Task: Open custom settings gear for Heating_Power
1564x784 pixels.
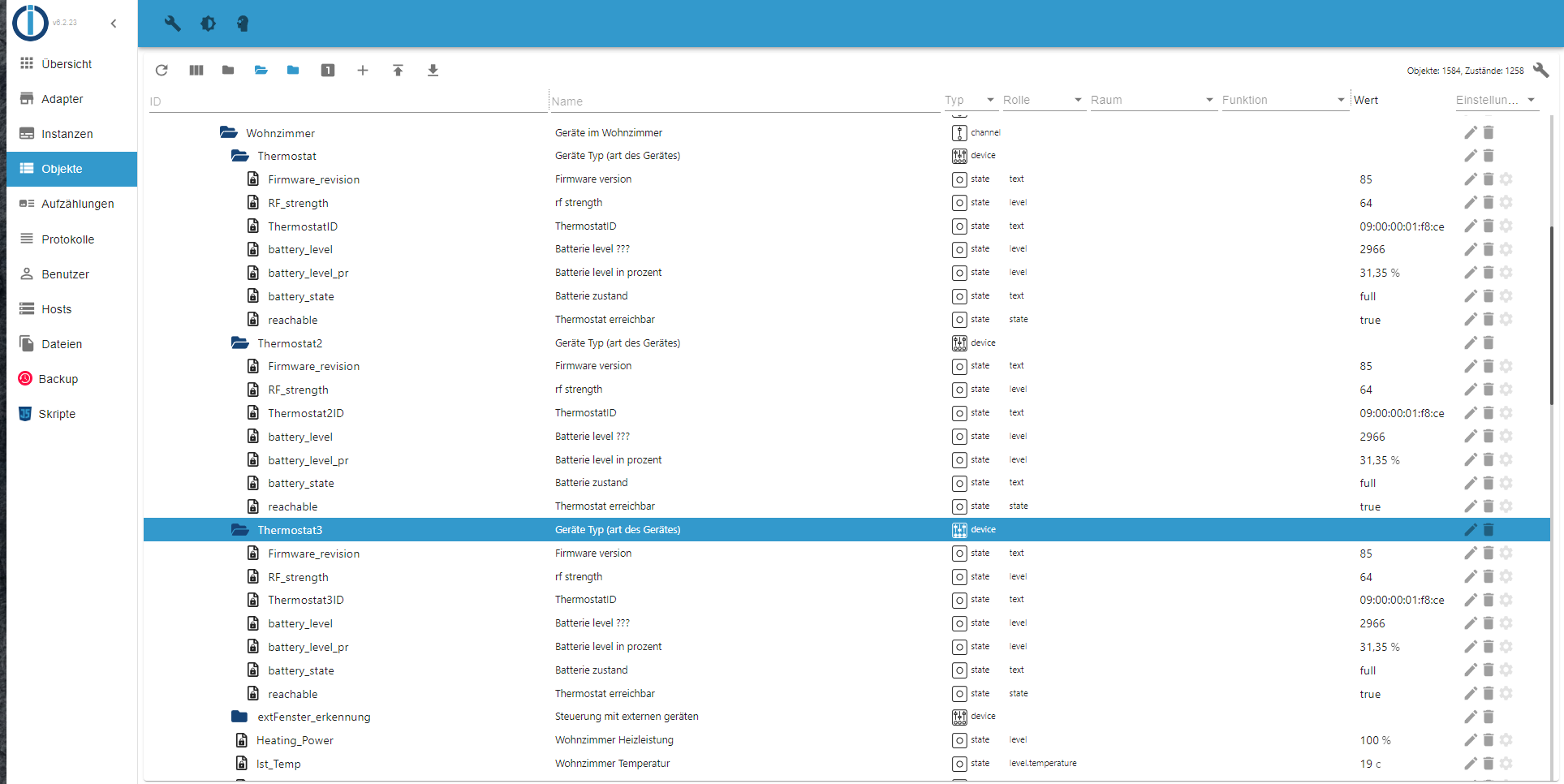Action: (1506, 740)
